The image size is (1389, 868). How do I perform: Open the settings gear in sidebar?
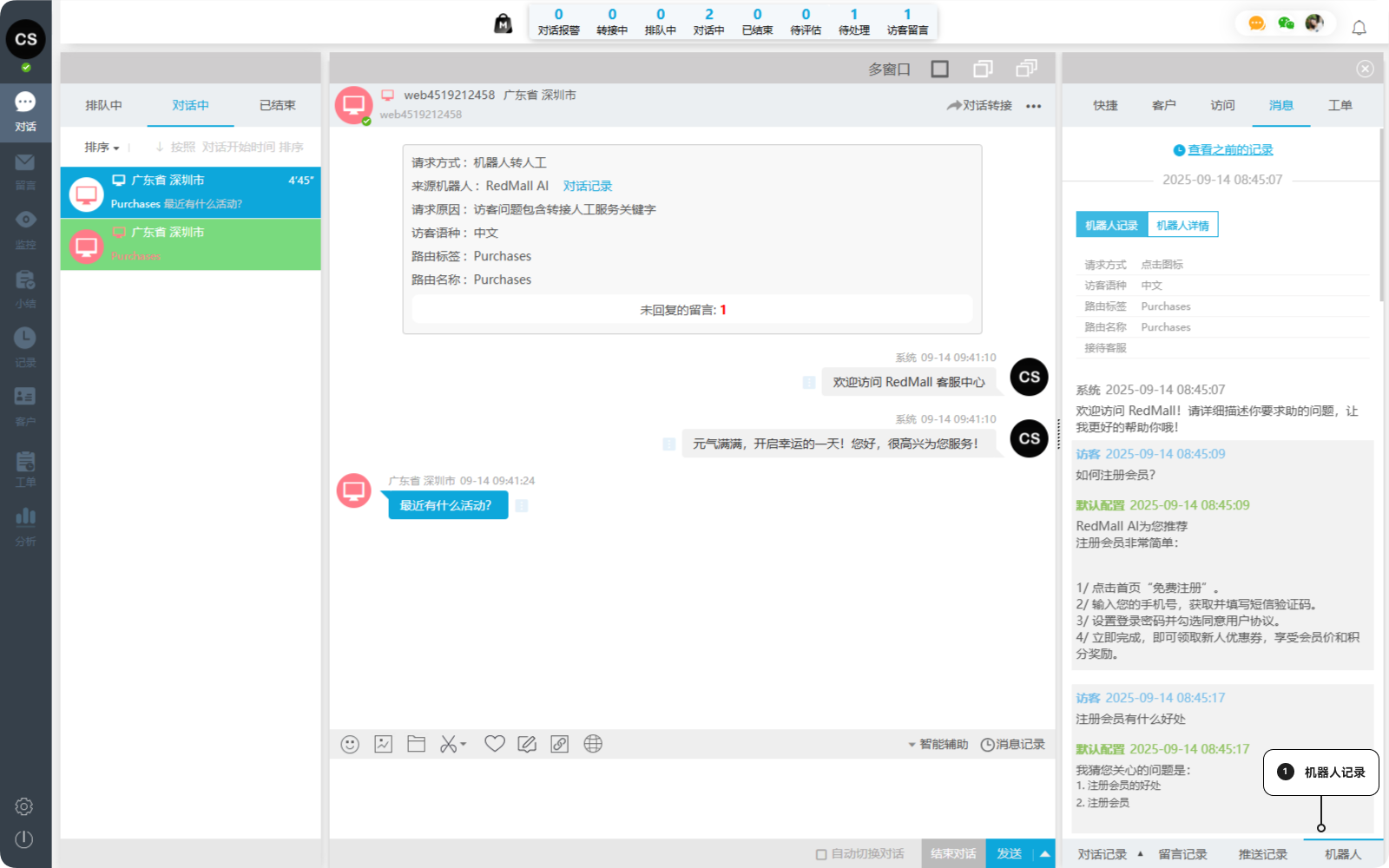point(24,806)
